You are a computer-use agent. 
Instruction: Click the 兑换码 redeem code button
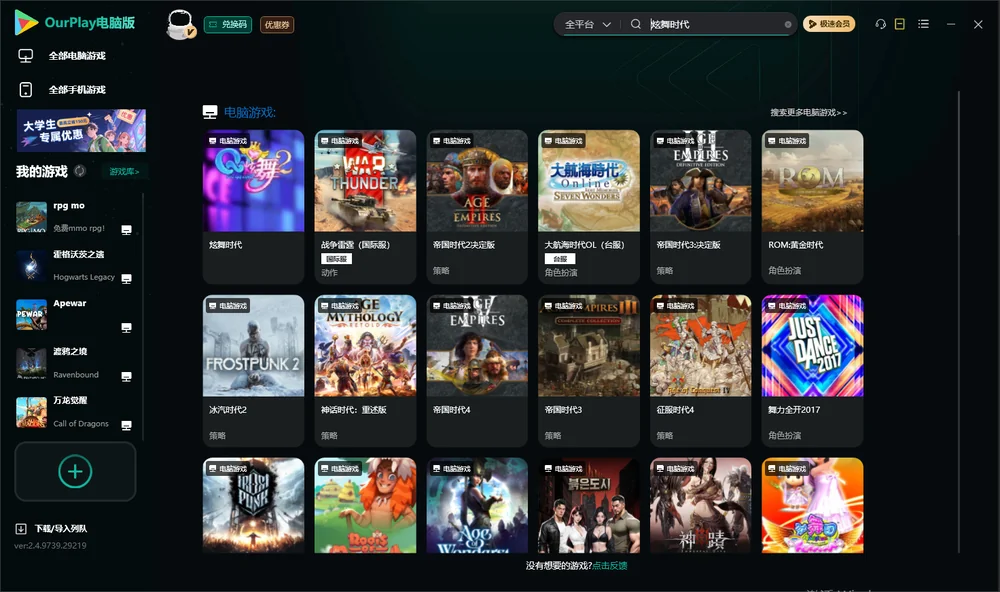point(228,24)
